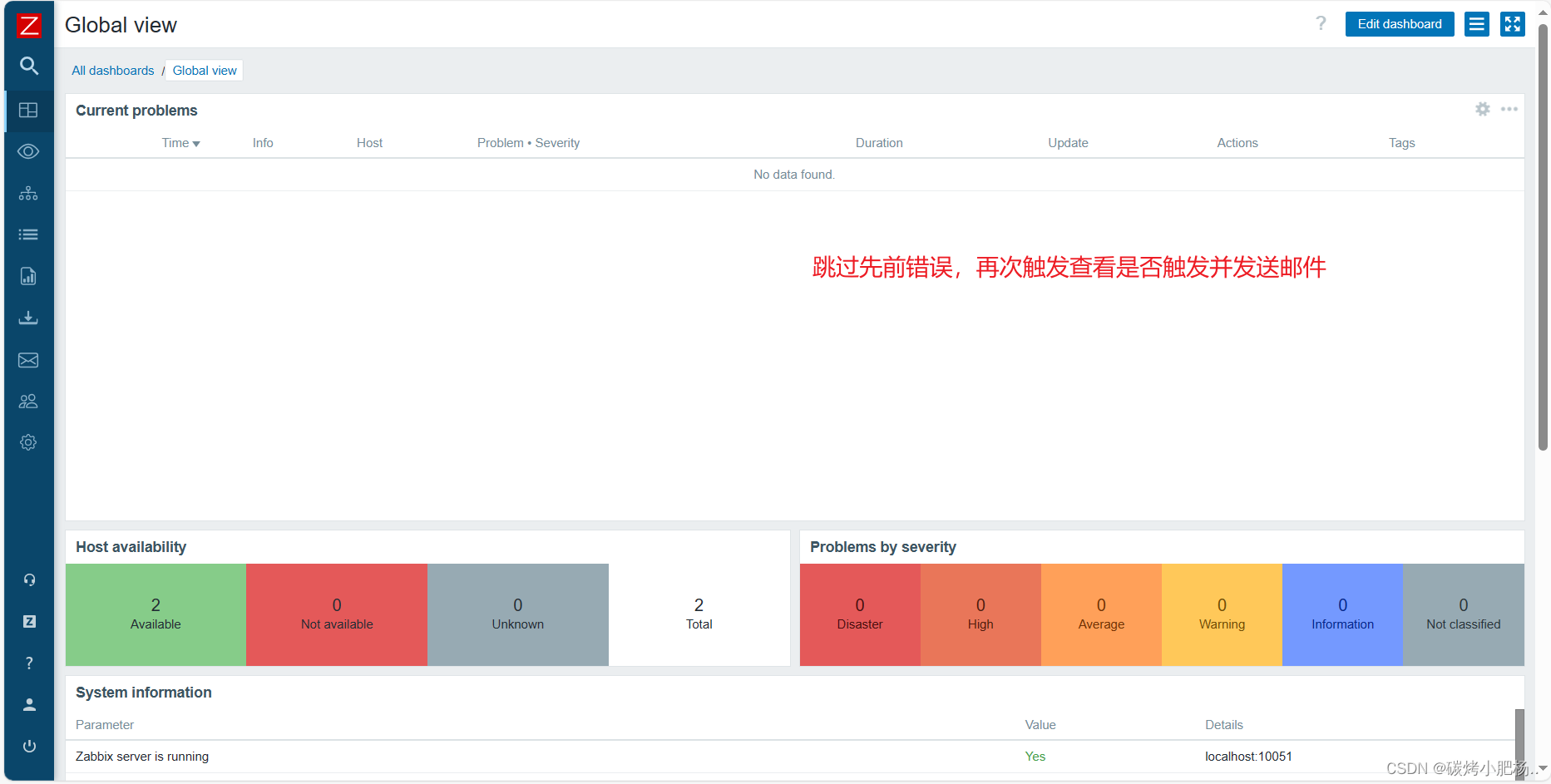Click the Info column header

(263, 143)
